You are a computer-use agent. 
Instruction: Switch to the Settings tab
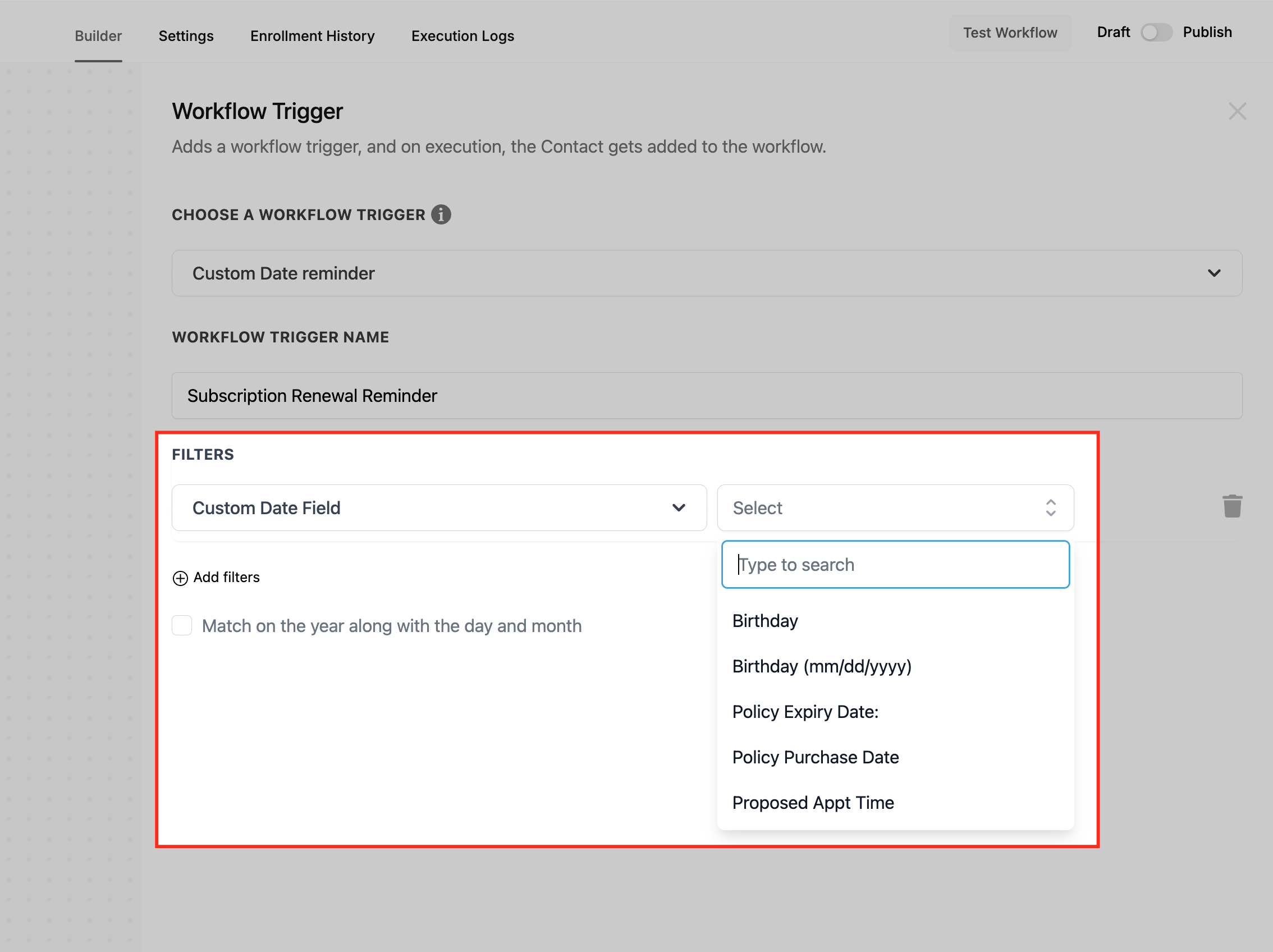click(186, 36)
